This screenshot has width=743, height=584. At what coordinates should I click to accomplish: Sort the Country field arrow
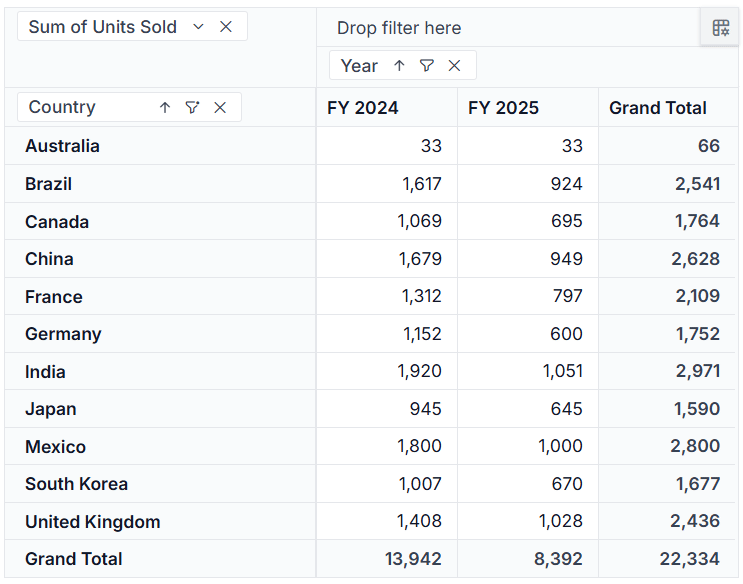click(165, 108)
